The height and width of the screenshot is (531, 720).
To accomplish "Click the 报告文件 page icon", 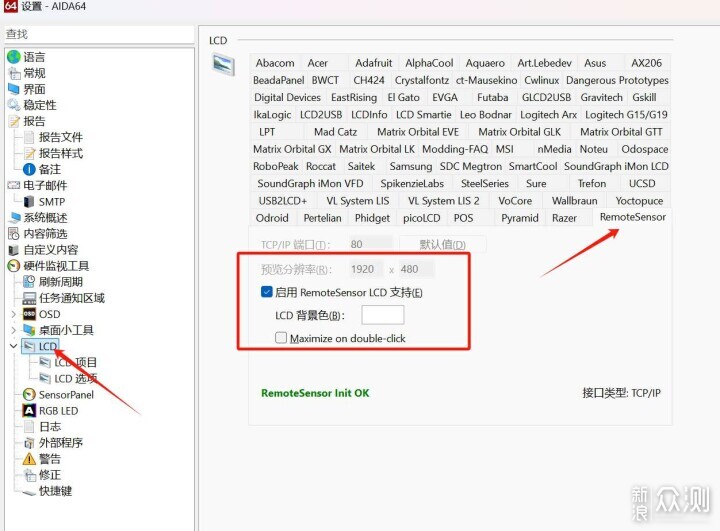I will point(29,137).
